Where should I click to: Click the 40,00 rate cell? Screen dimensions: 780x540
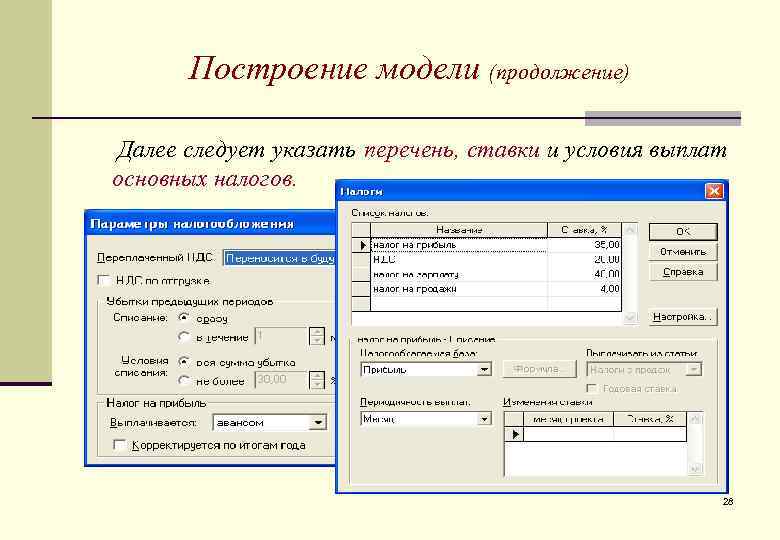(x=585, y=274)
